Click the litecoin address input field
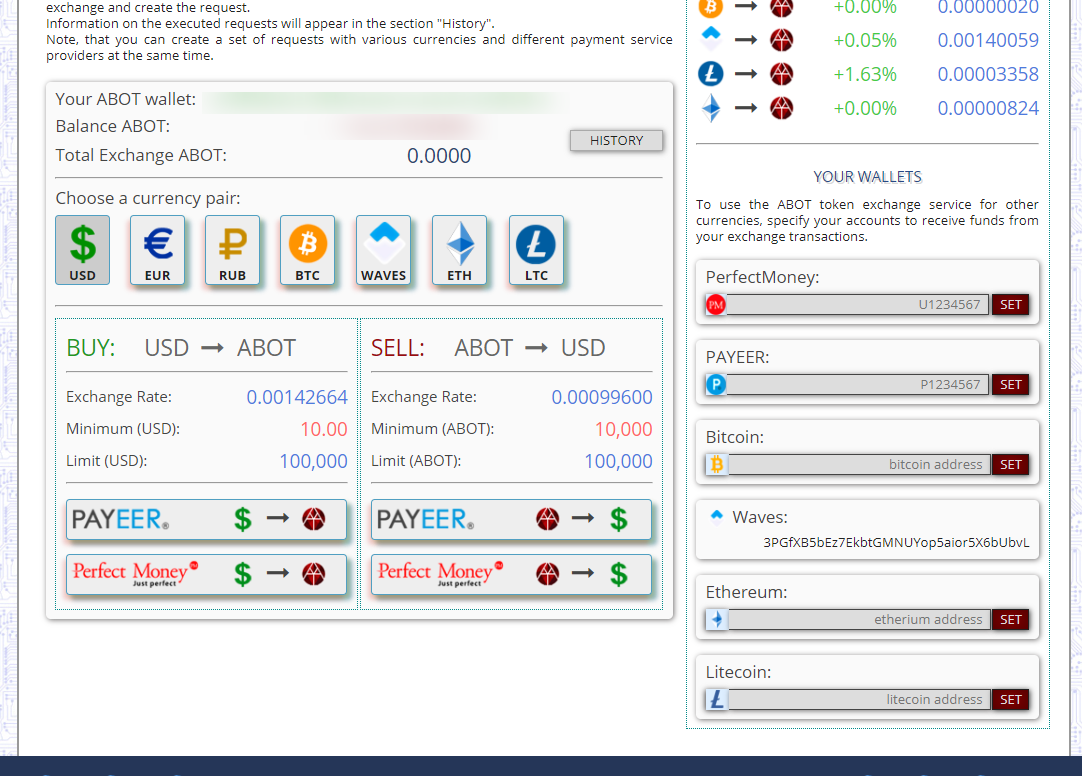This screenshot has width=1082, height=776. coord(860,699)
